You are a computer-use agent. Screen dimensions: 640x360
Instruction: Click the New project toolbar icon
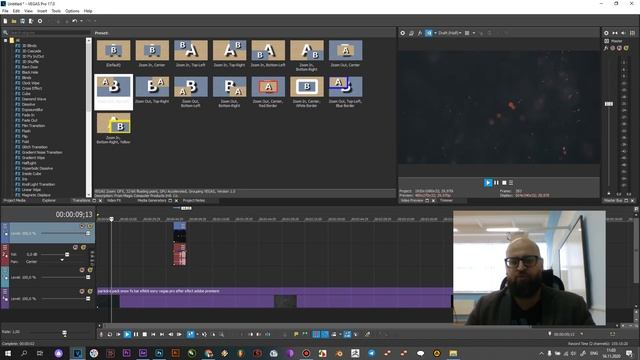coord(5,21)
